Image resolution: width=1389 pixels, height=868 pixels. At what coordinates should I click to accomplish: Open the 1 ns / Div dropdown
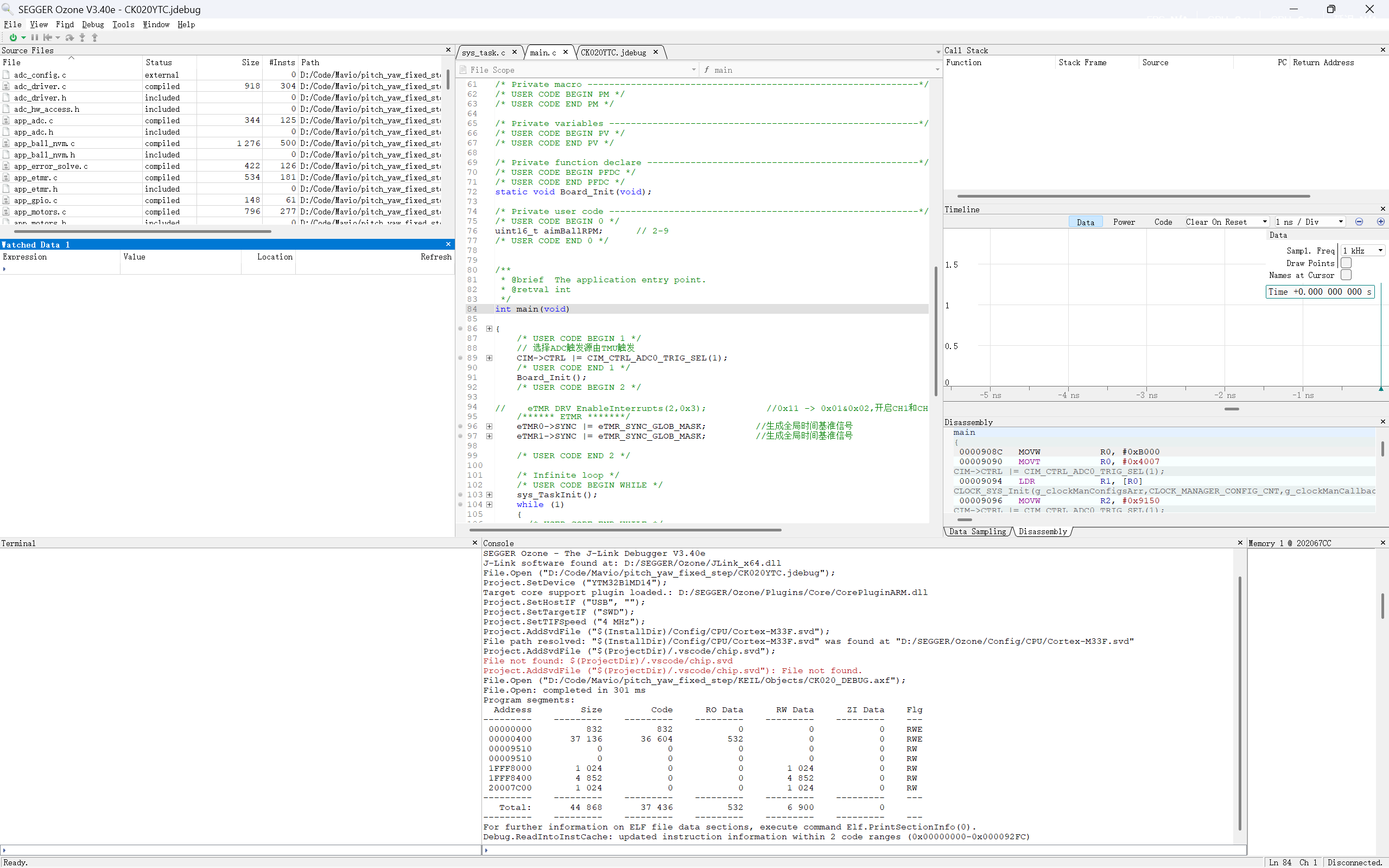(x=1309, y=222)
